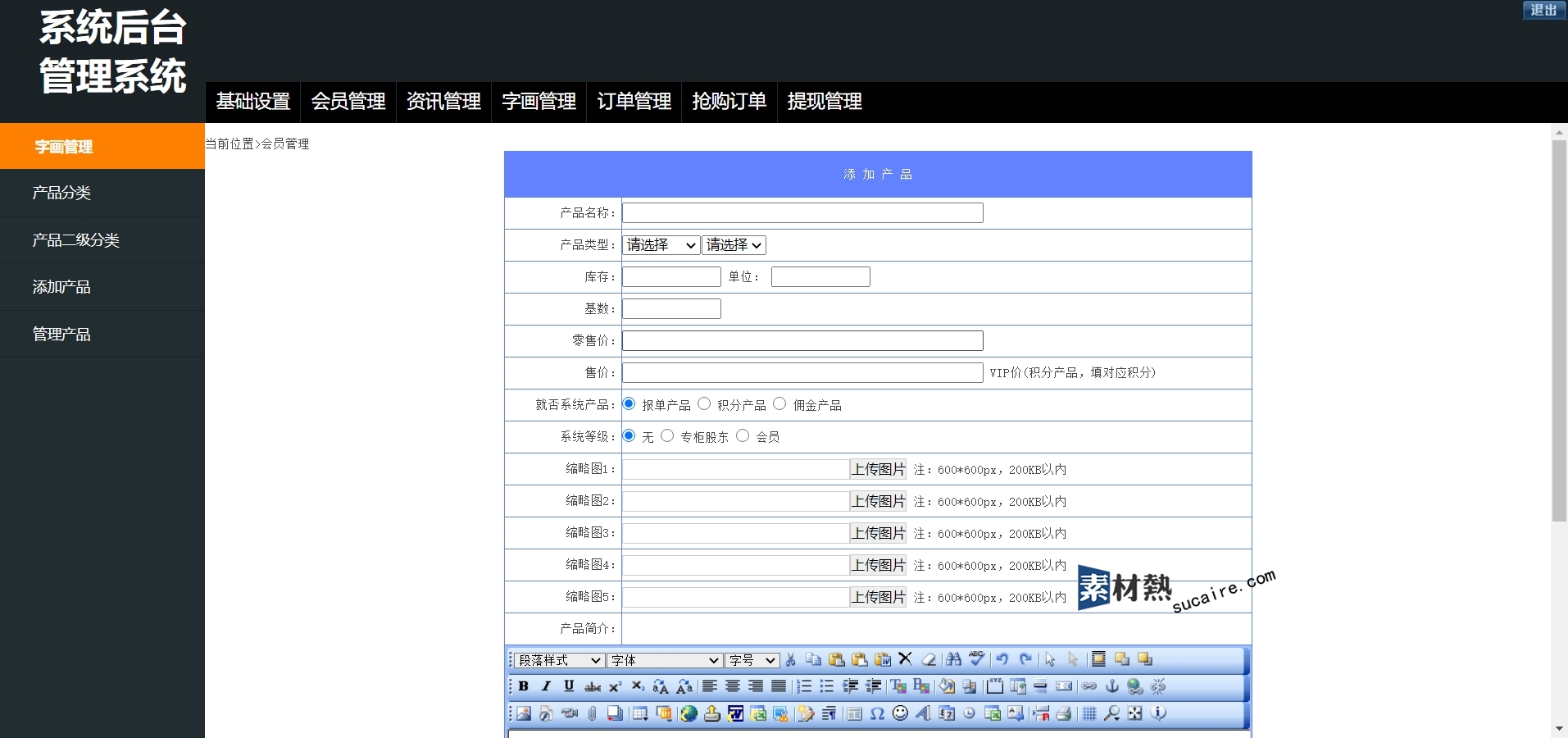Open 会员管理 in top navigation
Image resolution: width=1568 pixels, height=738 pixels.
(348, 102)
